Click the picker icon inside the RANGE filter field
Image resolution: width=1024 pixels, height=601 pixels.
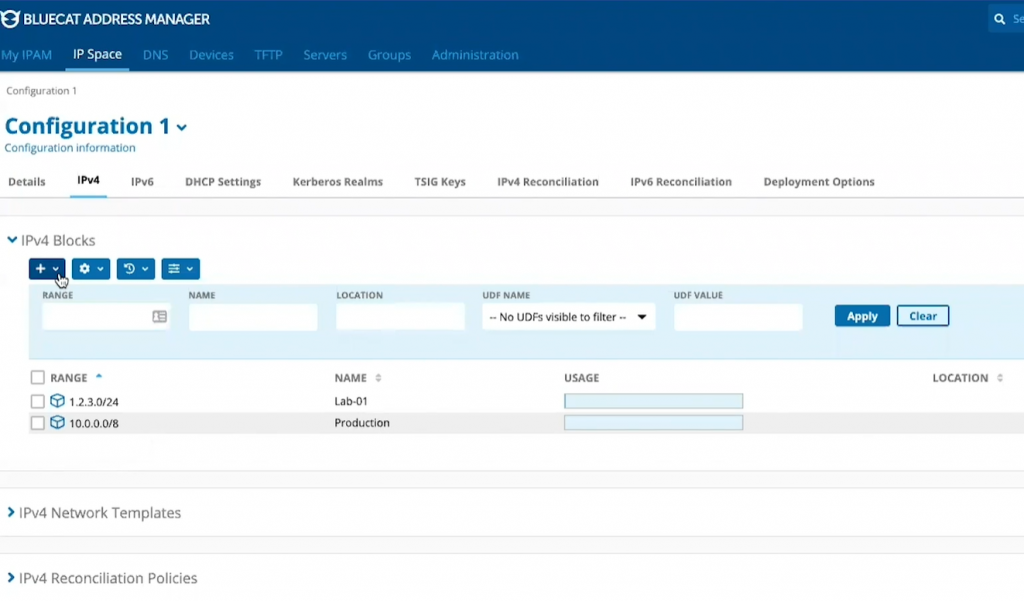(158, 316)
